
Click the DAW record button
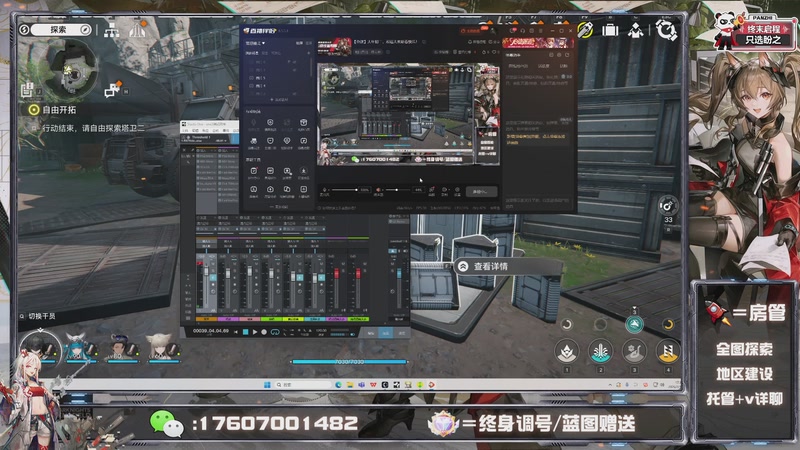pos(264,332)
